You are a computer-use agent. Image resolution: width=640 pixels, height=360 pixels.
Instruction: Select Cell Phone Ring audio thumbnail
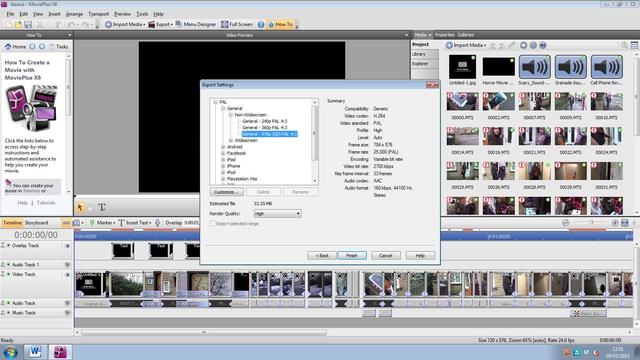point(606,67)
